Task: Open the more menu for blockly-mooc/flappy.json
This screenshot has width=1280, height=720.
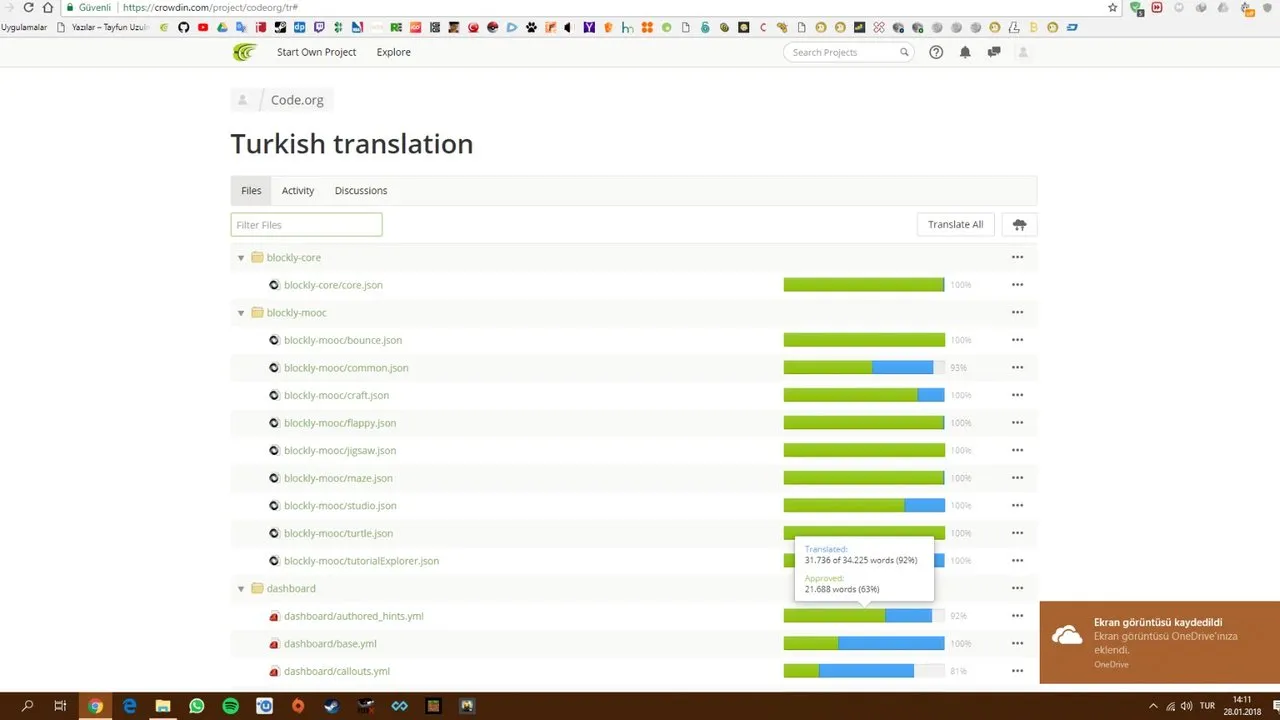Action: (1017, 423)
